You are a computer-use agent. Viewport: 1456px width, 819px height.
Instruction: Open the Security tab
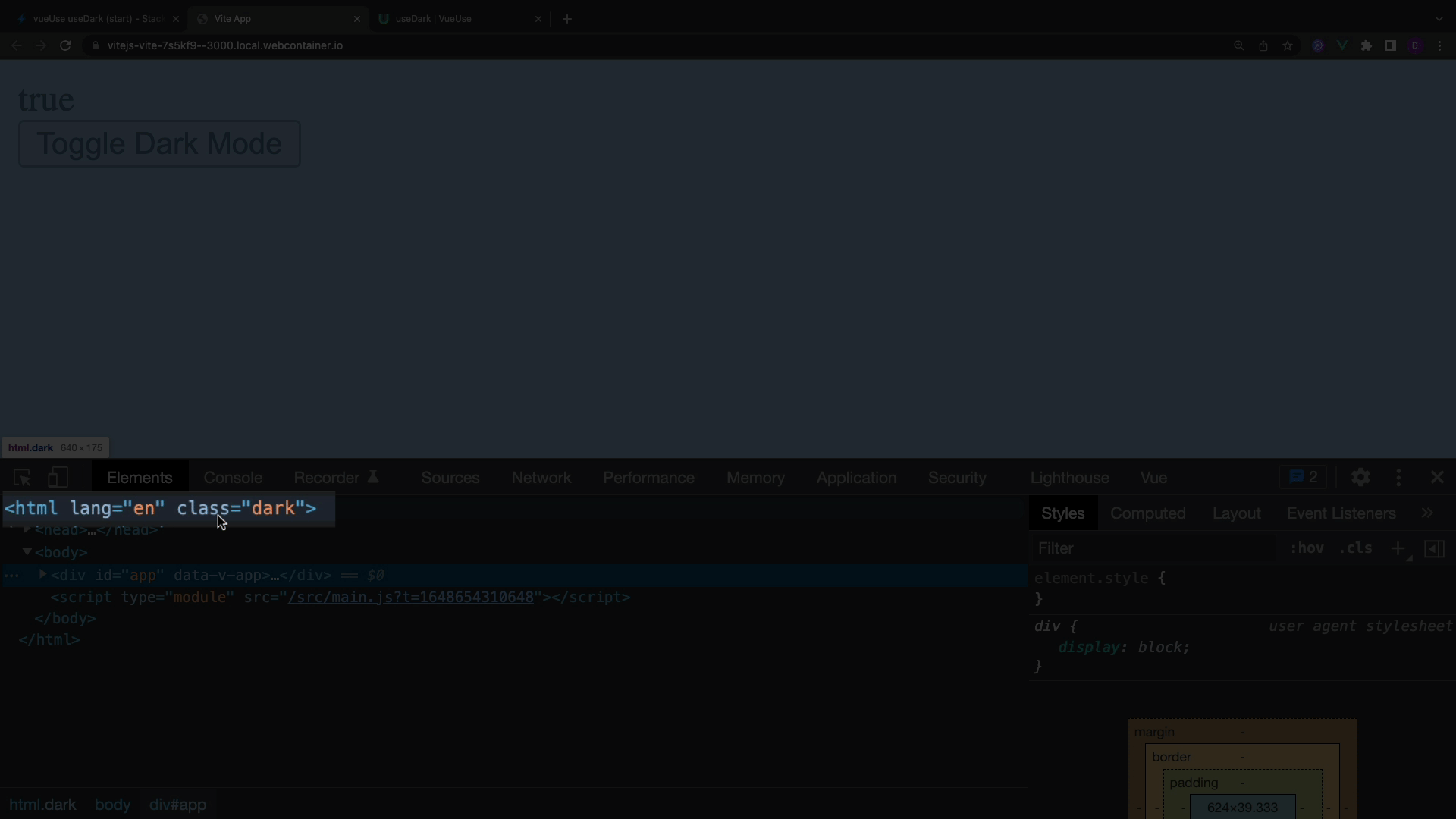(957, 478)
